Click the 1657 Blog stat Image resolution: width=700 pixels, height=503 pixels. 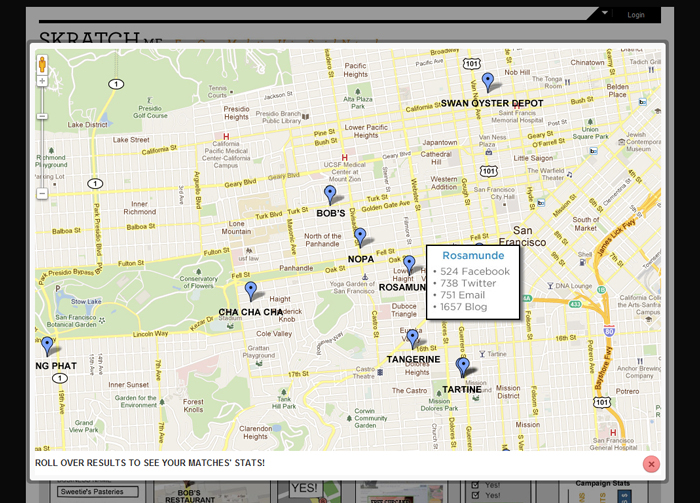[463, 307]
